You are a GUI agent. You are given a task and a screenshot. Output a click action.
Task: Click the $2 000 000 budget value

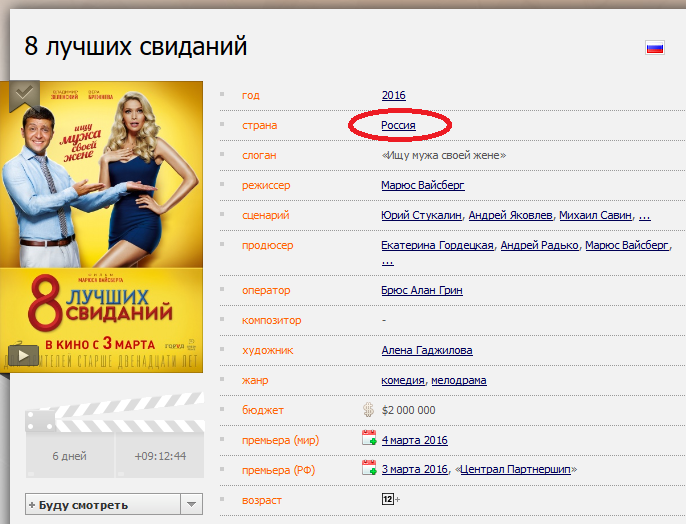(x=409, y=410)
